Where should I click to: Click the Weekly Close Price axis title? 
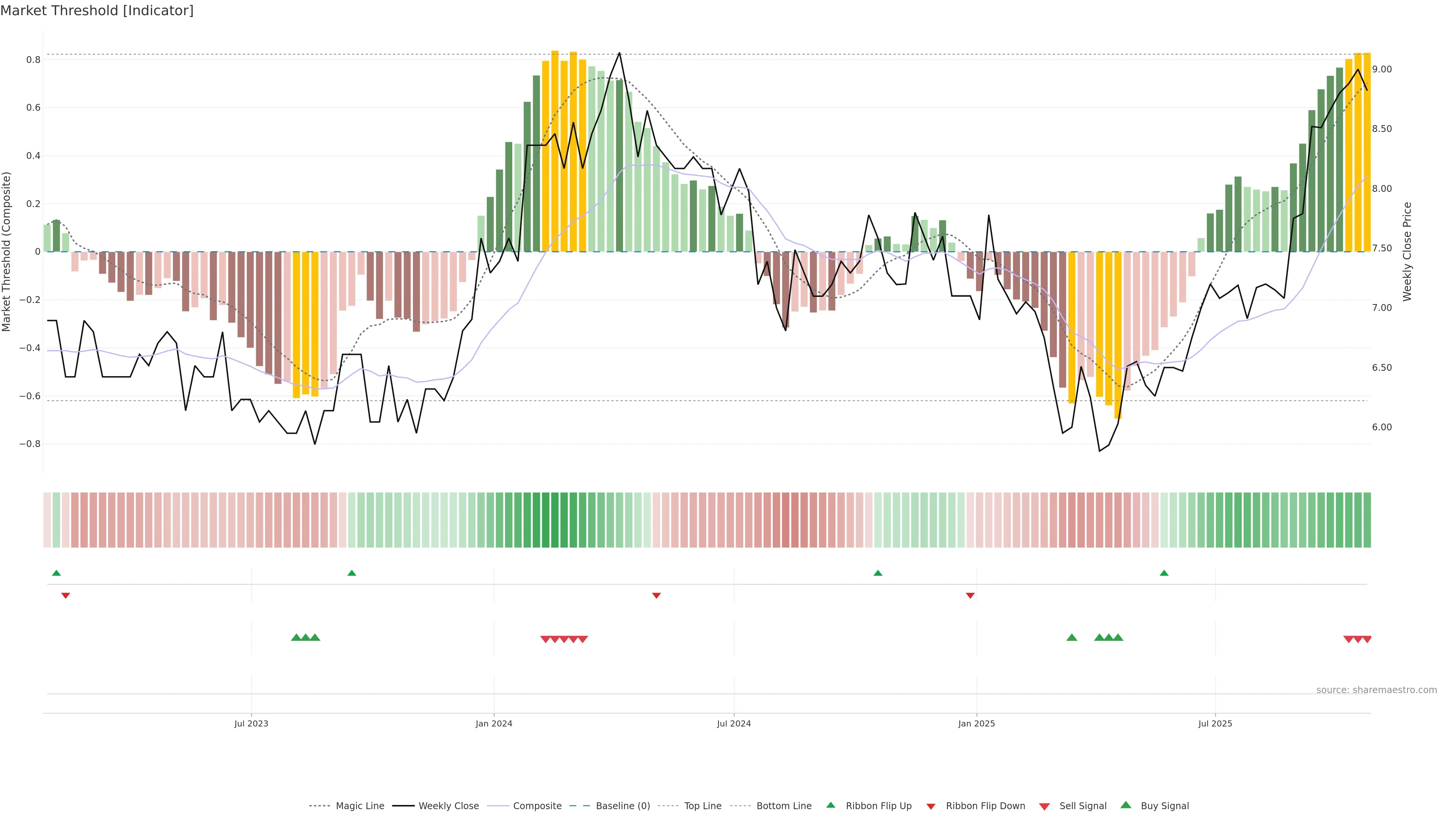[x=1407, y=251]
